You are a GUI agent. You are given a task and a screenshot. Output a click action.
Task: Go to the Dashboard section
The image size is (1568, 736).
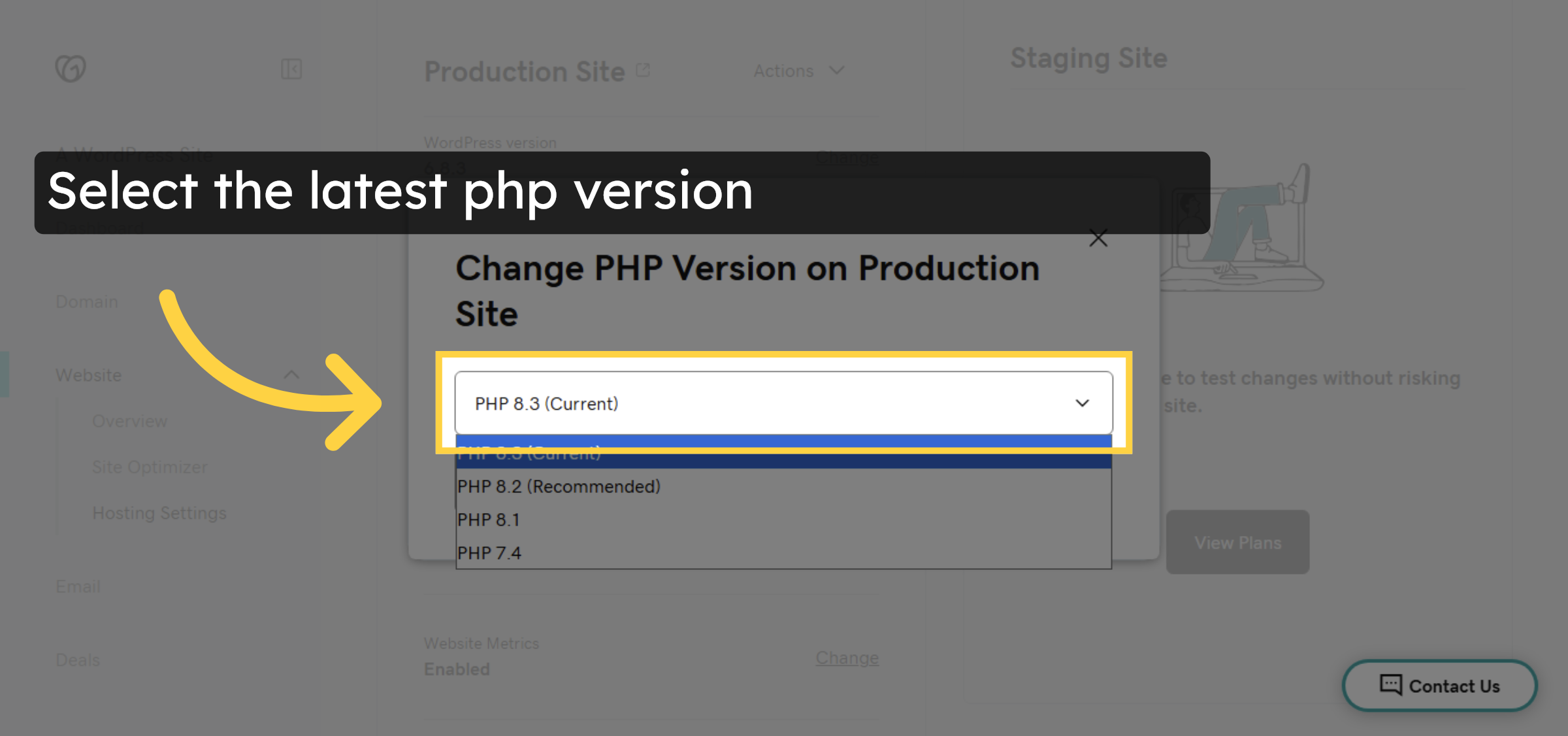tap(99, 227)
